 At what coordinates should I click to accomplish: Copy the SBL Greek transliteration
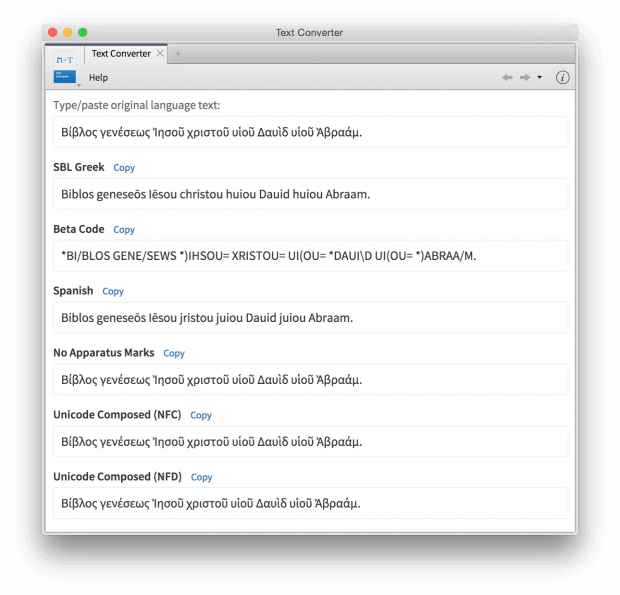[124, 168]
